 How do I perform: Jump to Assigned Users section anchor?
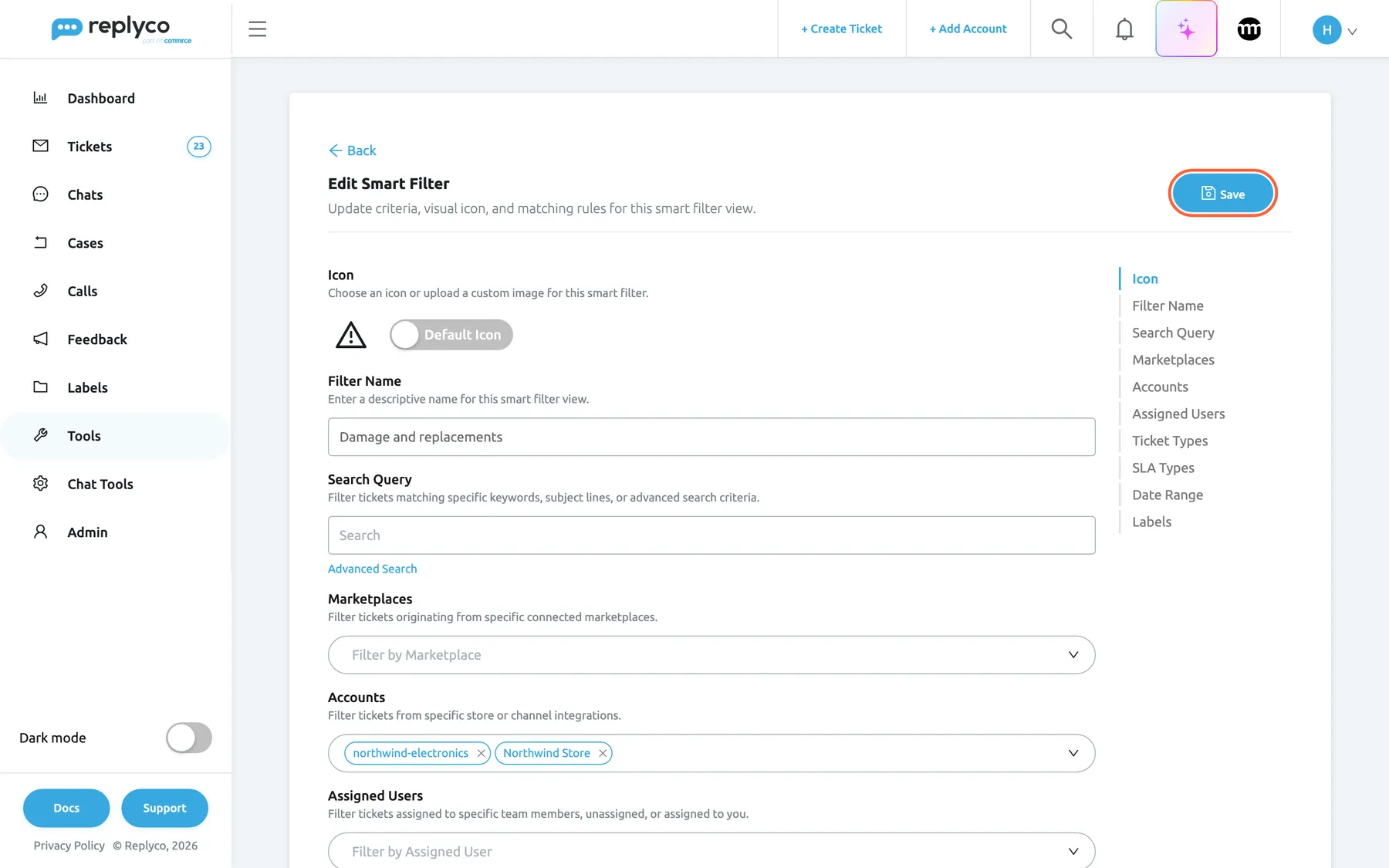click(x=1178, y=414)
